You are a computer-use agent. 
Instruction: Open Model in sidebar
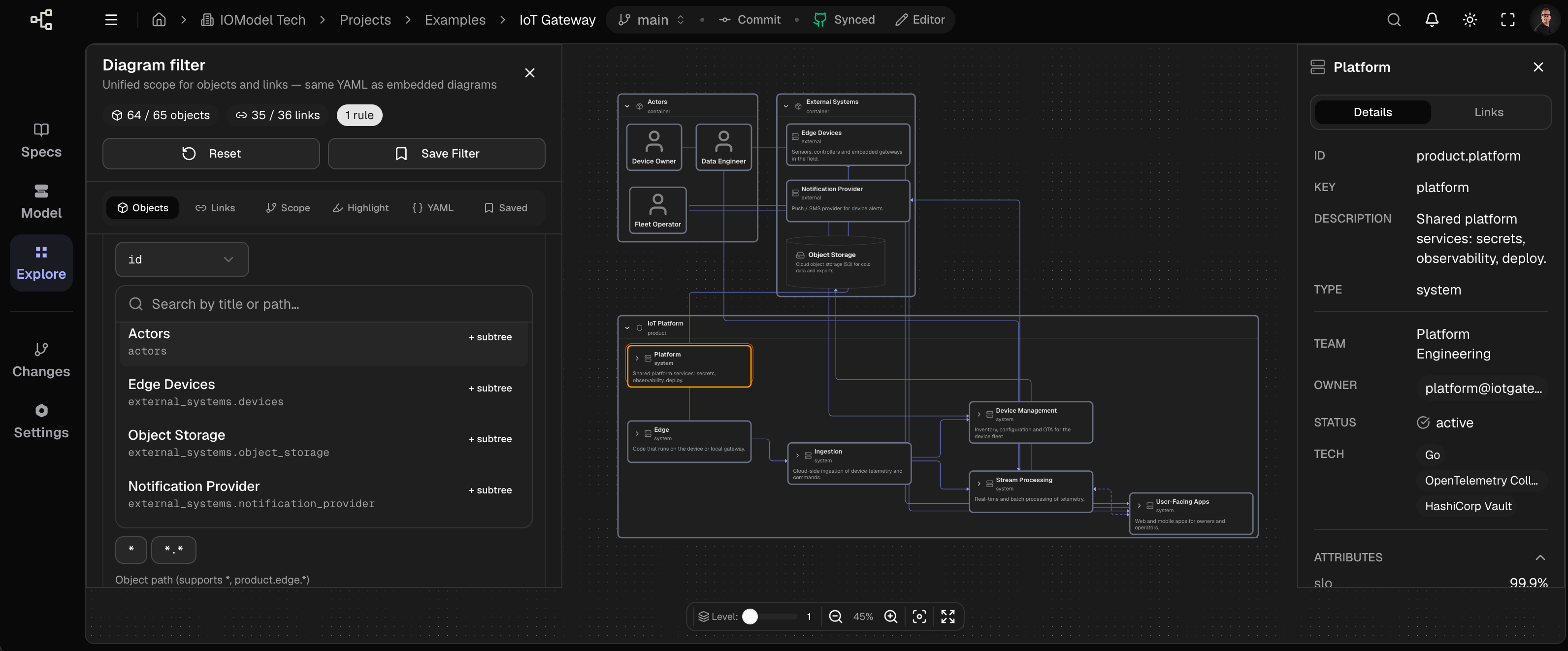pyautogui.click(x=41, y=201)
